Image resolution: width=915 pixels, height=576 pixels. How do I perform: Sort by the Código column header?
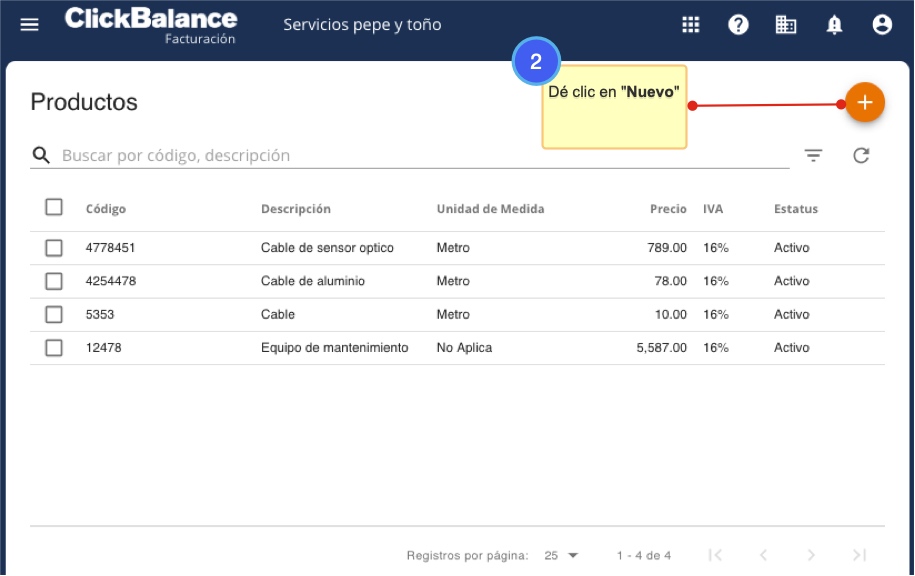pos(106,209)
